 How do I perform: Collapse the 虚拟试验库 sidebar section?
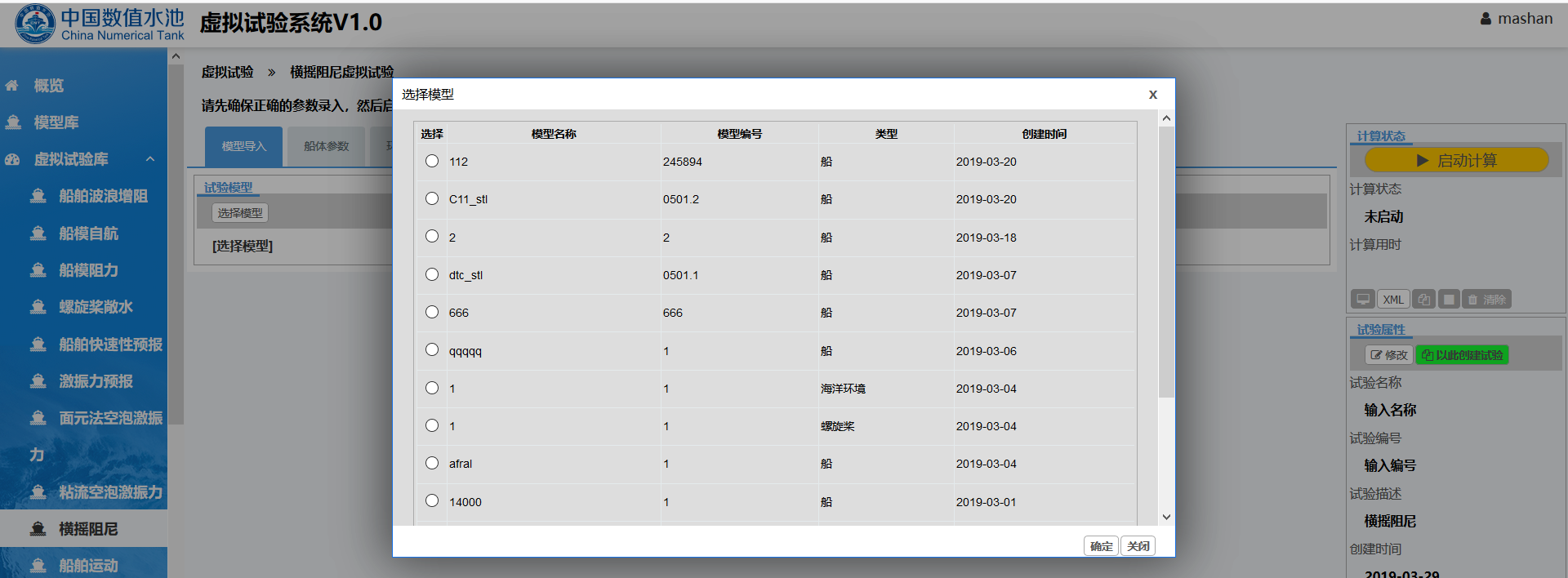point(150,159)
